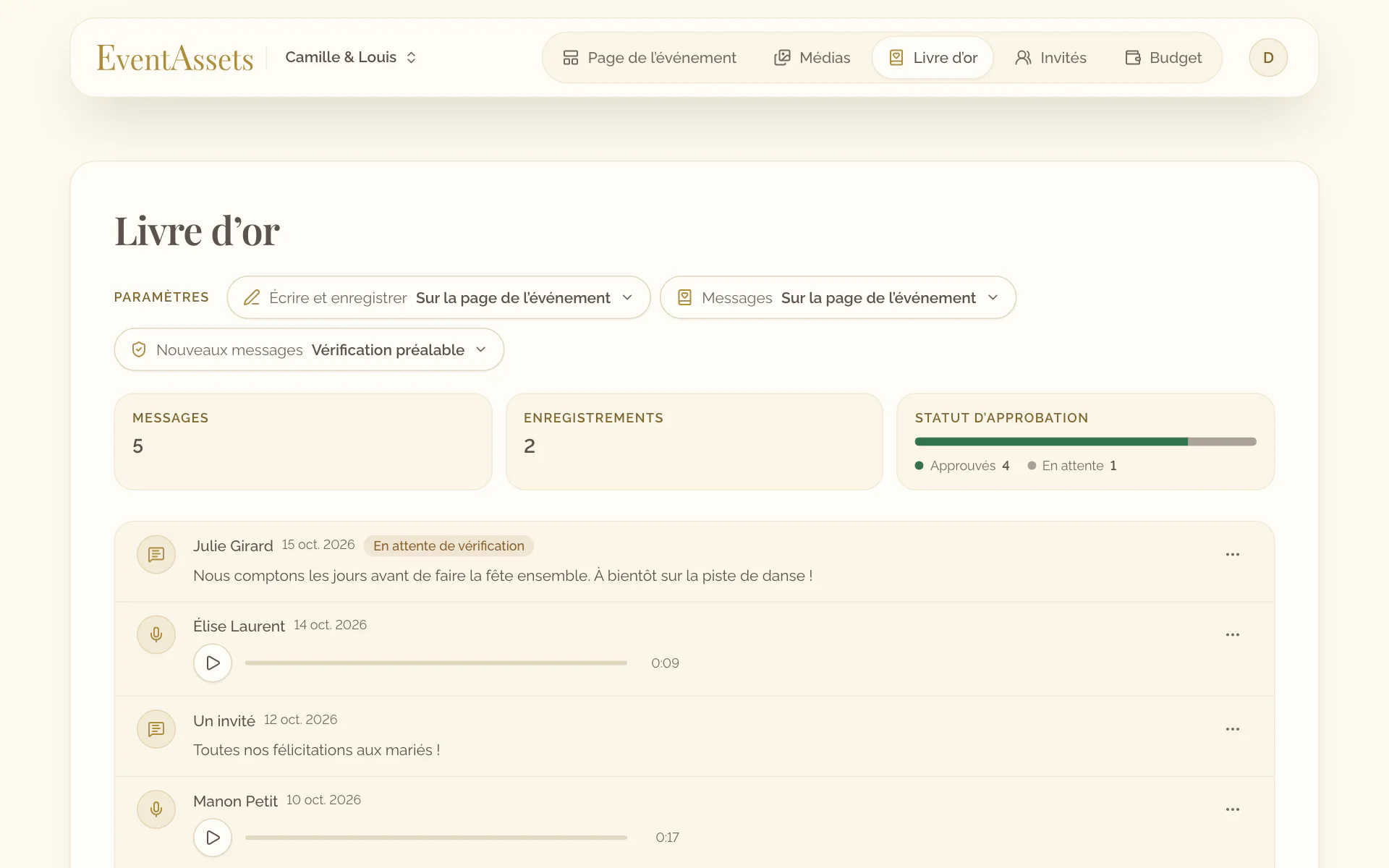Go to Page de l'événement tab

click(x=650, y=58)
